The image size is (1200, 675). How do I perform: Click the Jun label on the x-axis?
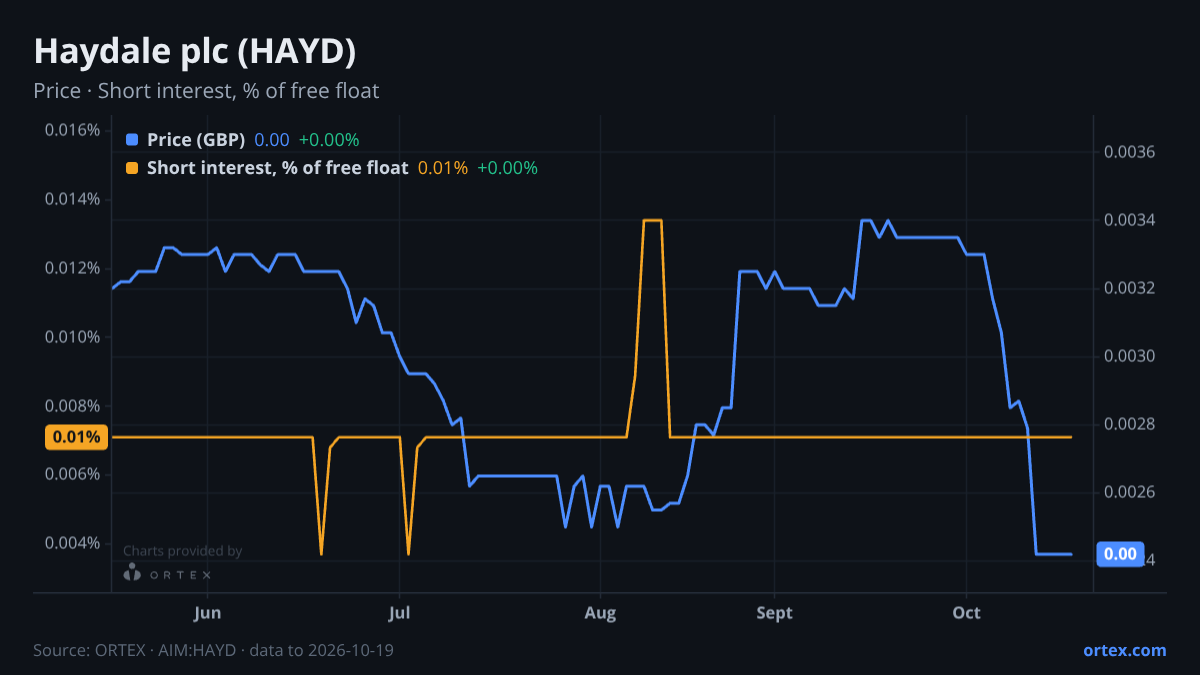(207, 613)
